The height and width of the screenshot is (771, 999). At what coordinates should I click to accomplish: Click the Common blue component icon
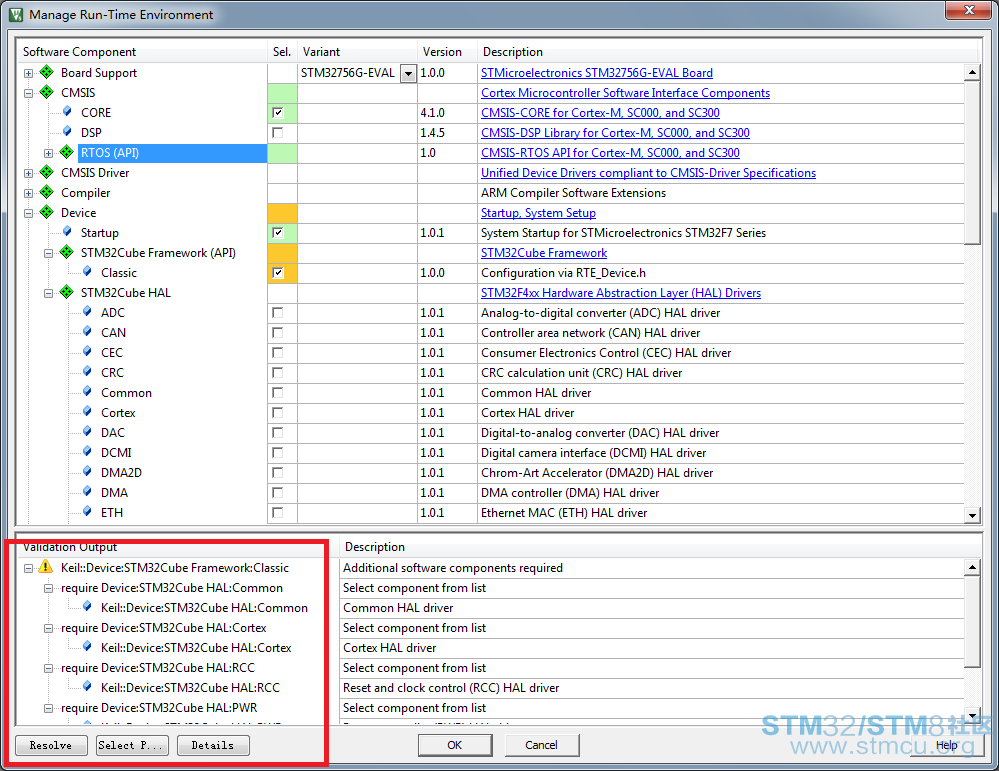87,391
